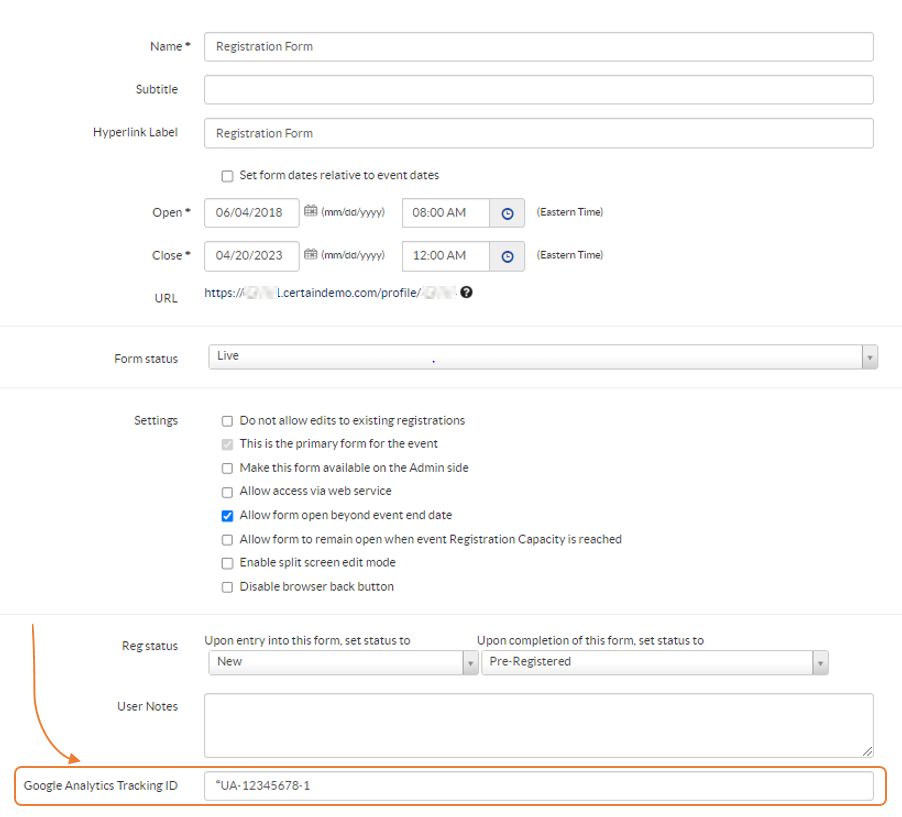Image resolution: width=902 pixels, height=817 pixels.
Task: Expand the Form status dropdown arrow
Action: tap(869, 357)
